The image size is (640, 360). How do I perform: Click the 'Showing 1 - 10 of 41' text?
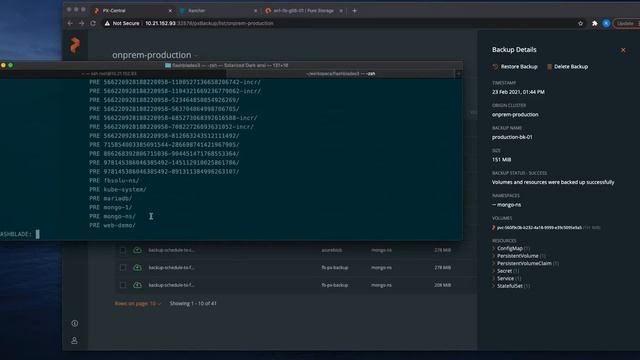click(x=193, y=304)
